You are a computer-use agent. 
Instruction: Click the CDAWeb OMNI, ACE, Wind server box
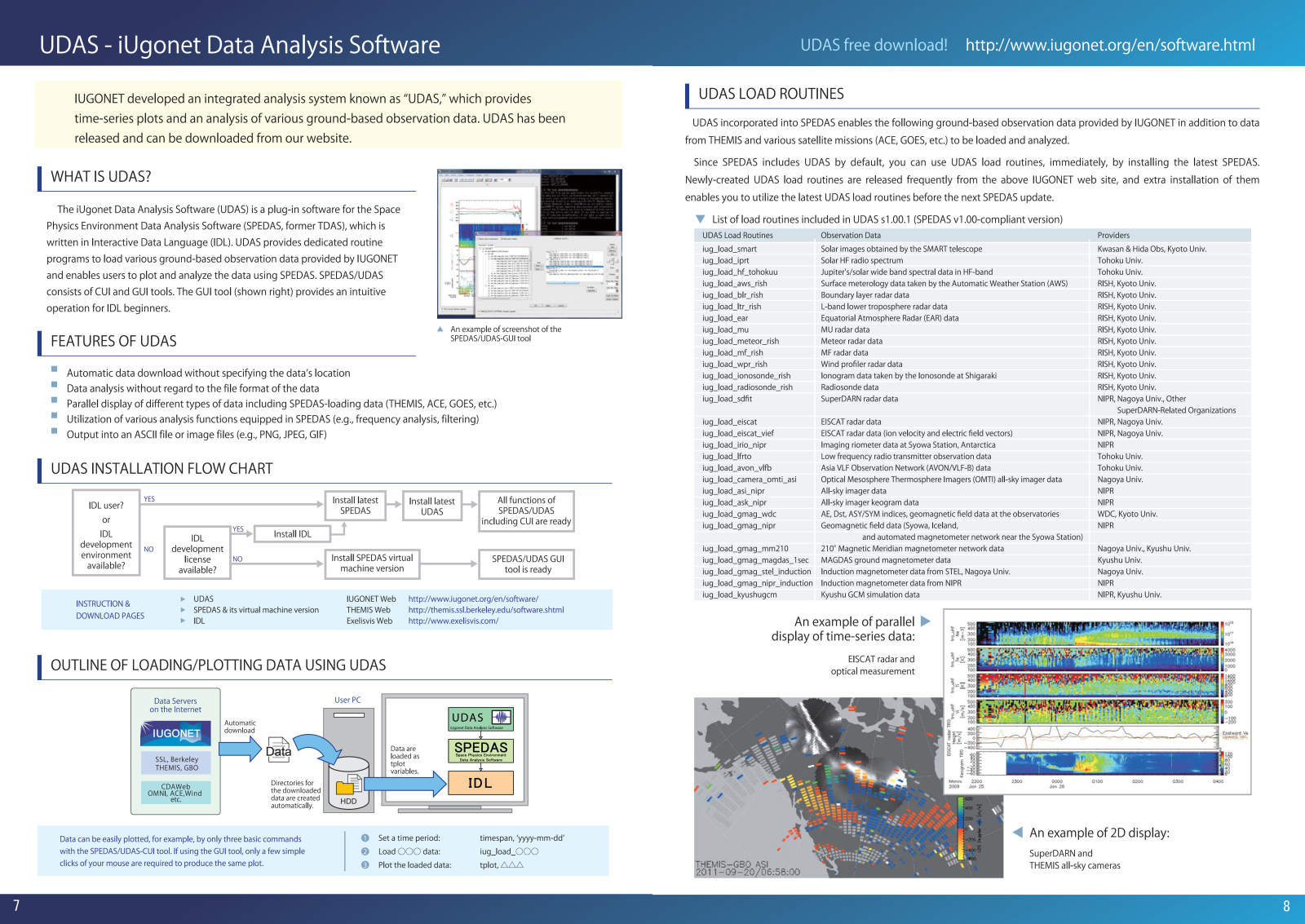point(176,792)
